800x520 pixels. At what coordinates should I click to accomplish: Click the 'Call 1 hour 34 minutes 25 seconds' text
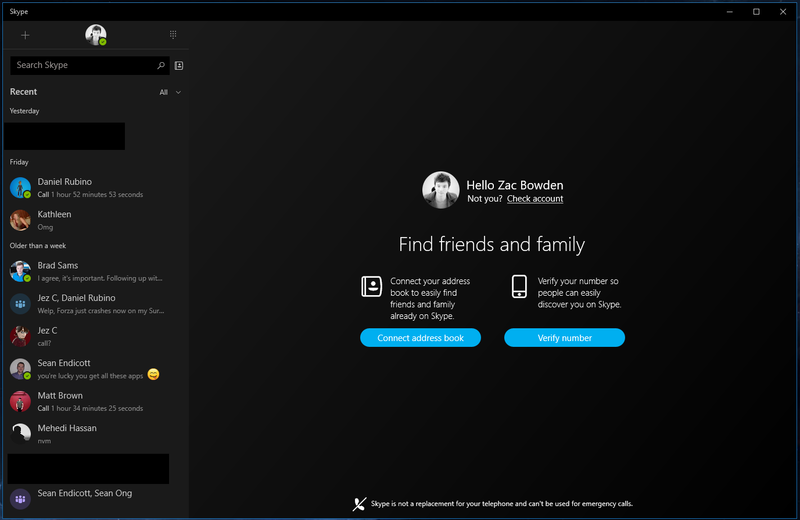(90, 408)
